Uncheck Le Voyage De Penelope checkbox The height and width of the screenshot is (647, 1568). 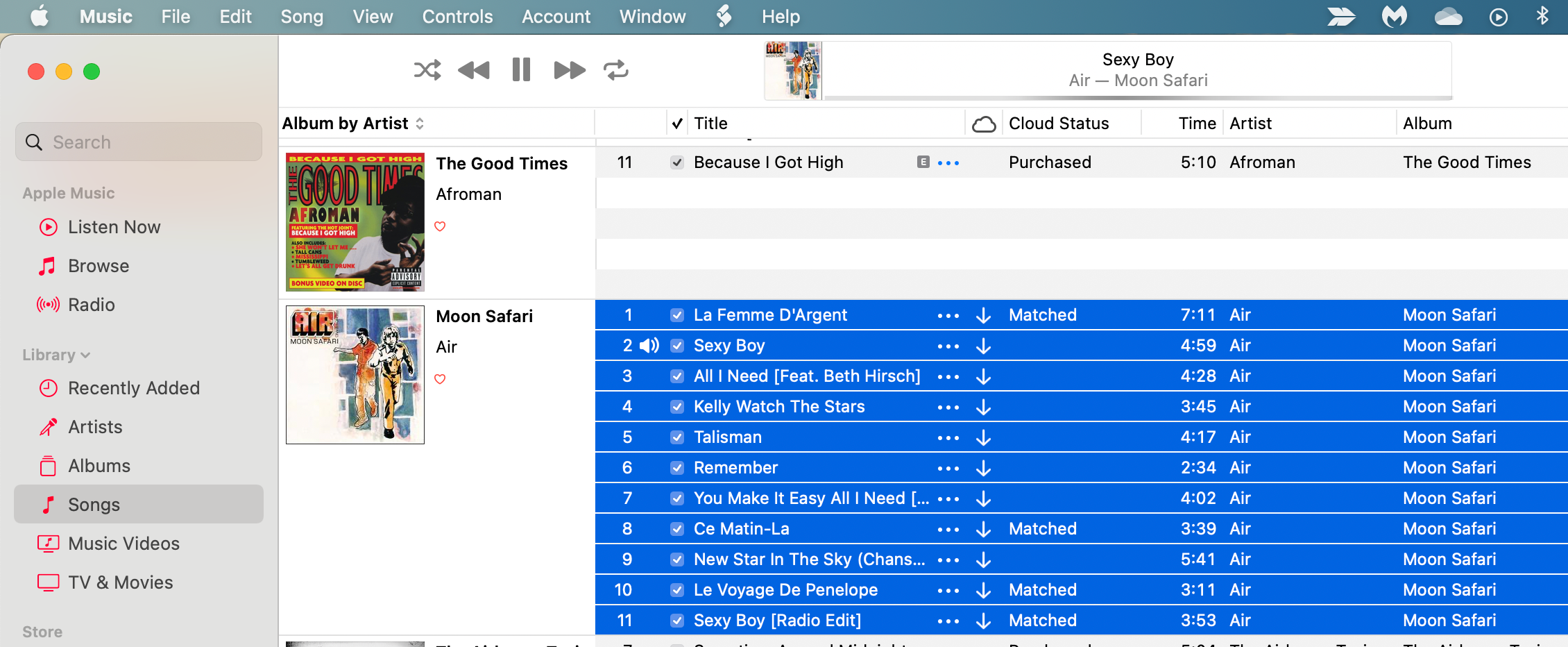click(677, 590)
